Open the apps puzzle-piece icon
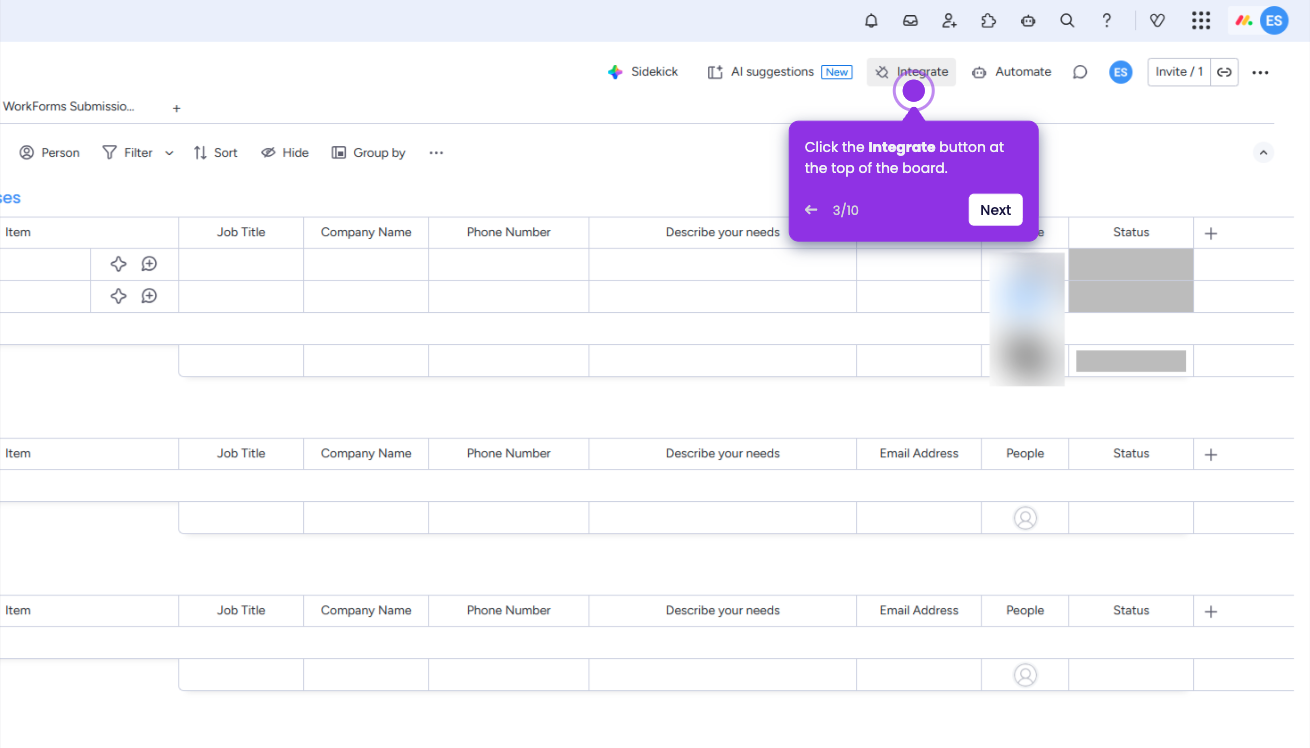This screenshot has width=1310, height=748. (x=988, y=20)
